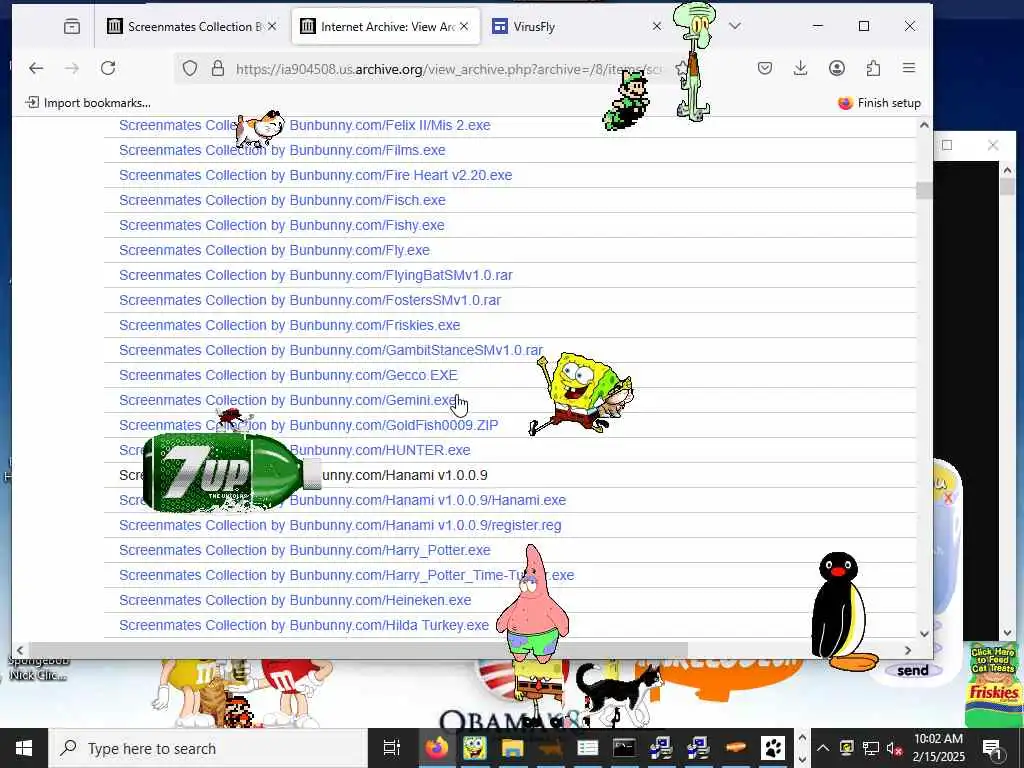
Task: Open File Explorer from the taskbar
Action: [x=513, y=748]
